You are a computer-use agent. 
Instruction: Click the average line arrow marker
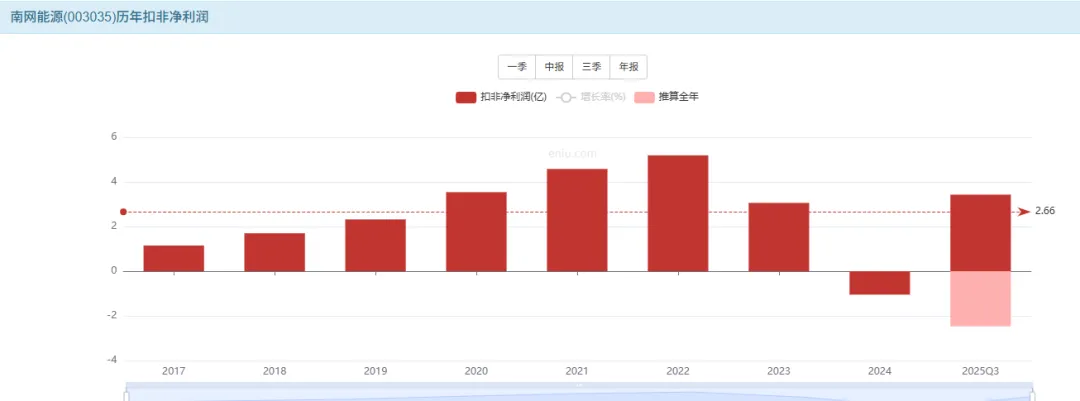tap(1025, 212)
